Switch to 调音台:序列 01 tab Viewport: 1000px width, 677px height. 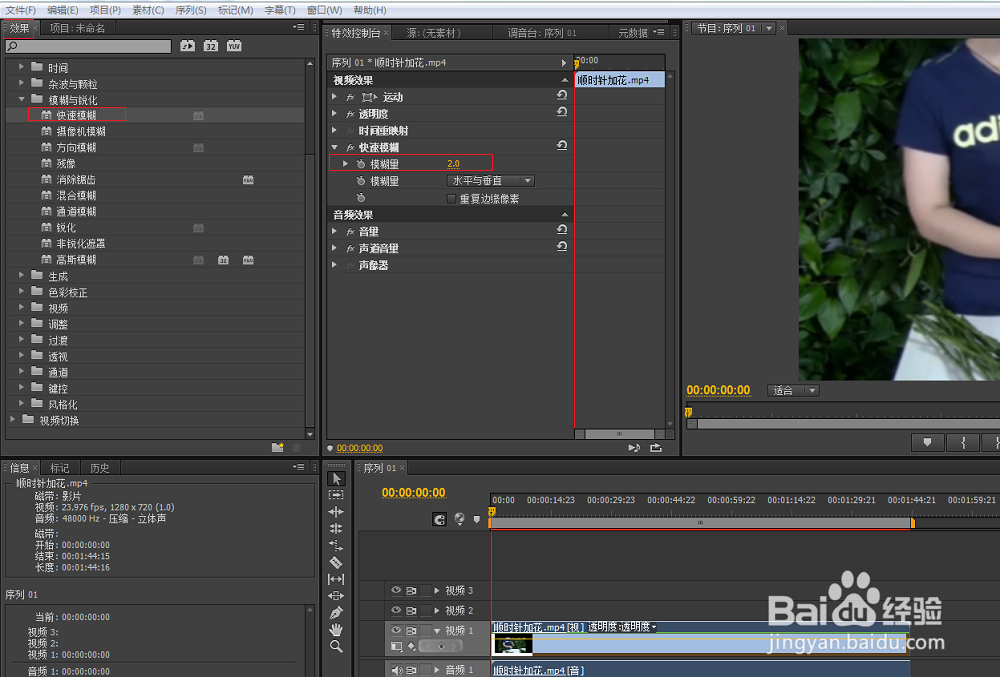coord(541,33)
